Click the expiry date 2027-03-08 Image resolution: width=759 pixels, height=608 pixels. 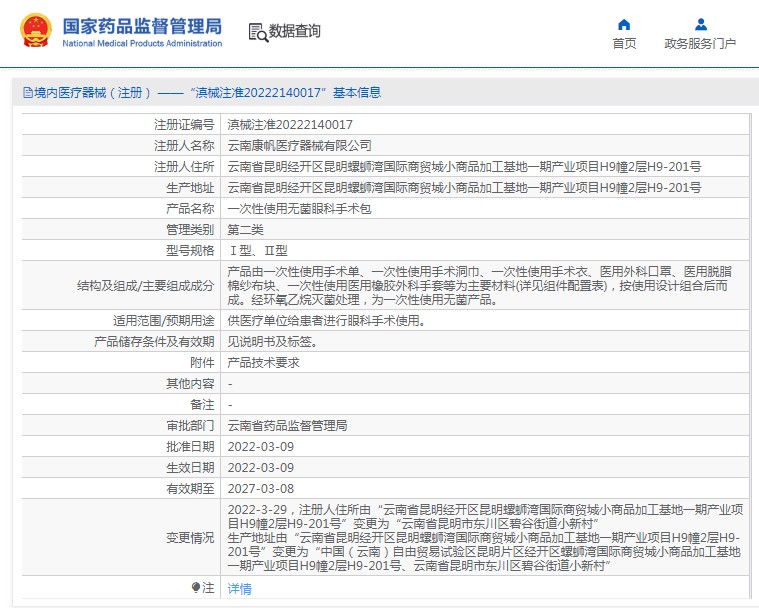261,489
